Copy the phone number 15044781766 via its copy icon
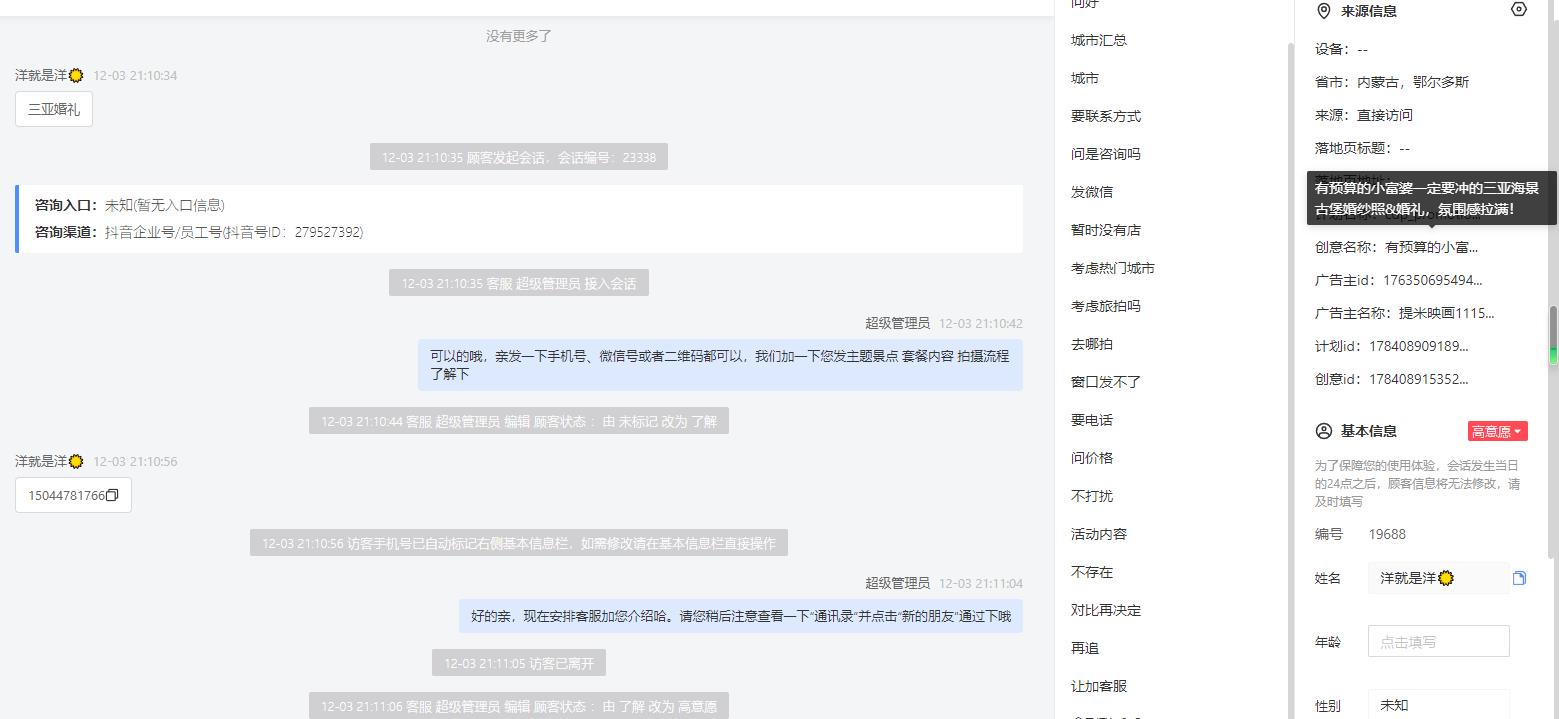 tap(112, 495)
